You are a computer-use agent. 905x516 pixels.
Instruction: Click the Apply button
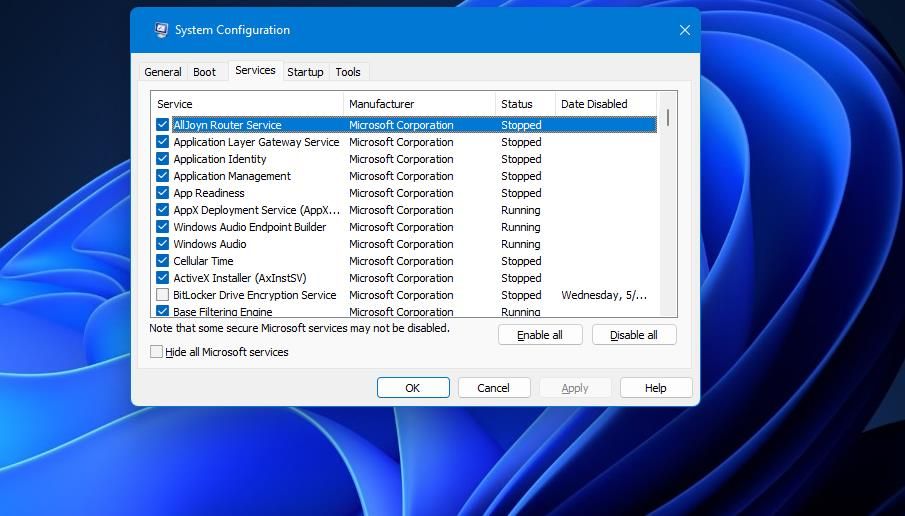[575, 388]
